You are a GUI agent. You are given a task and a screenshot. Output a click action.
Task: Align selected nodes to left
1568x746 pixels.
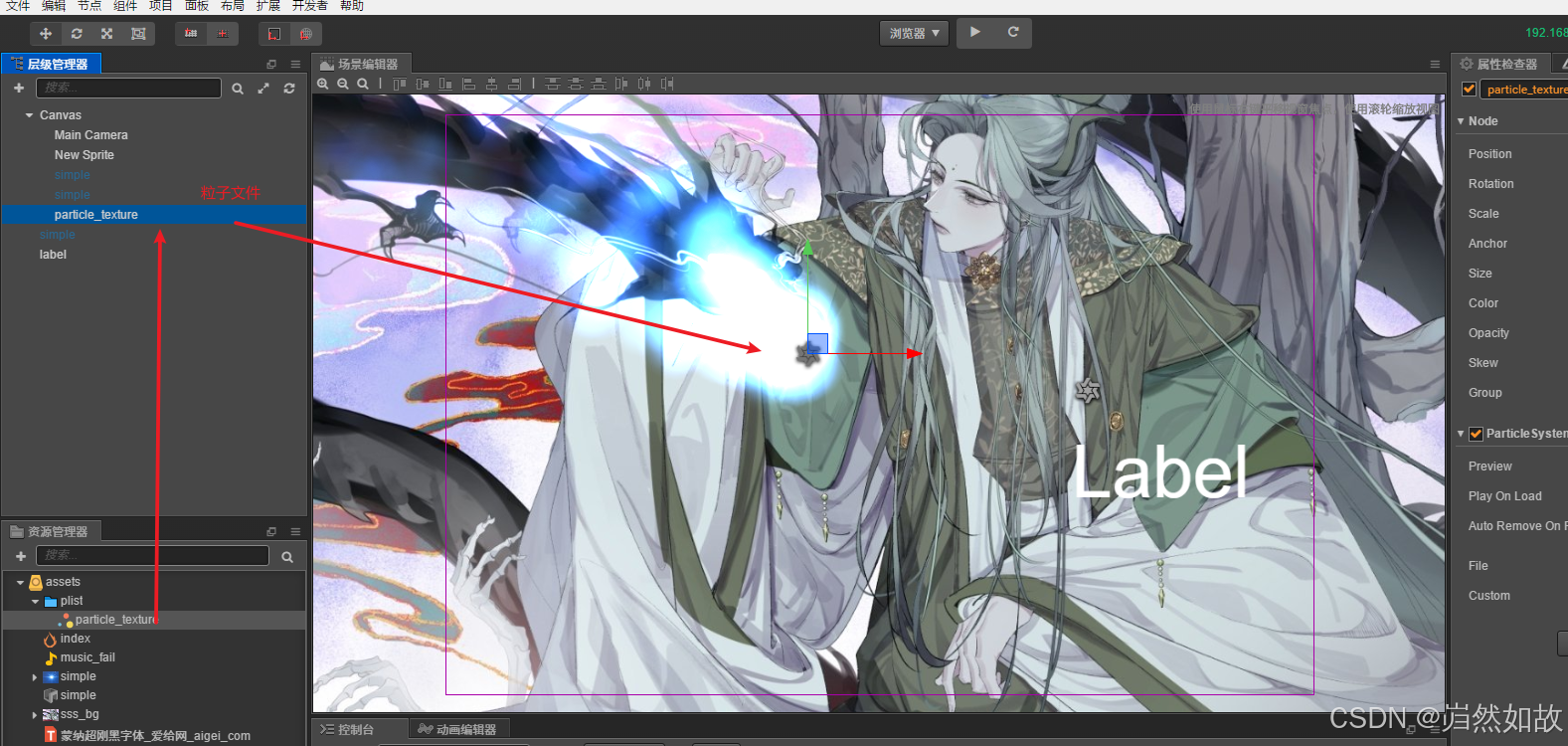point(469,85)
